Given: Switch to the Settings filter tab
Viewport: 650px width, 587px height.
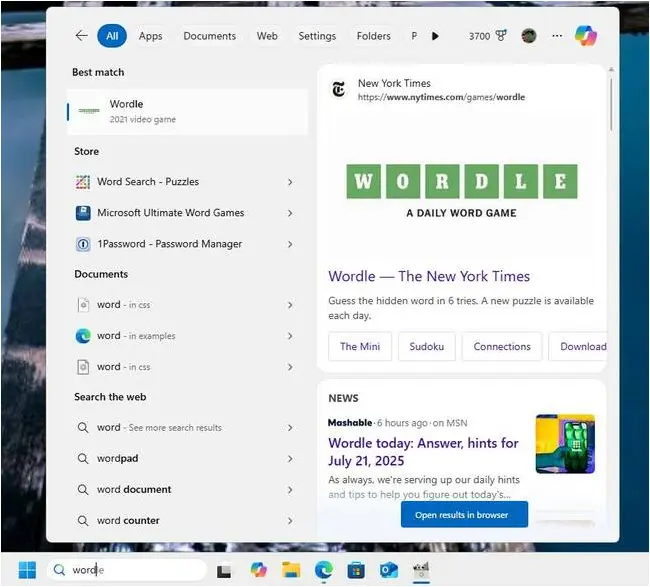Looking at the screenshot, I should tap(317, 36).
